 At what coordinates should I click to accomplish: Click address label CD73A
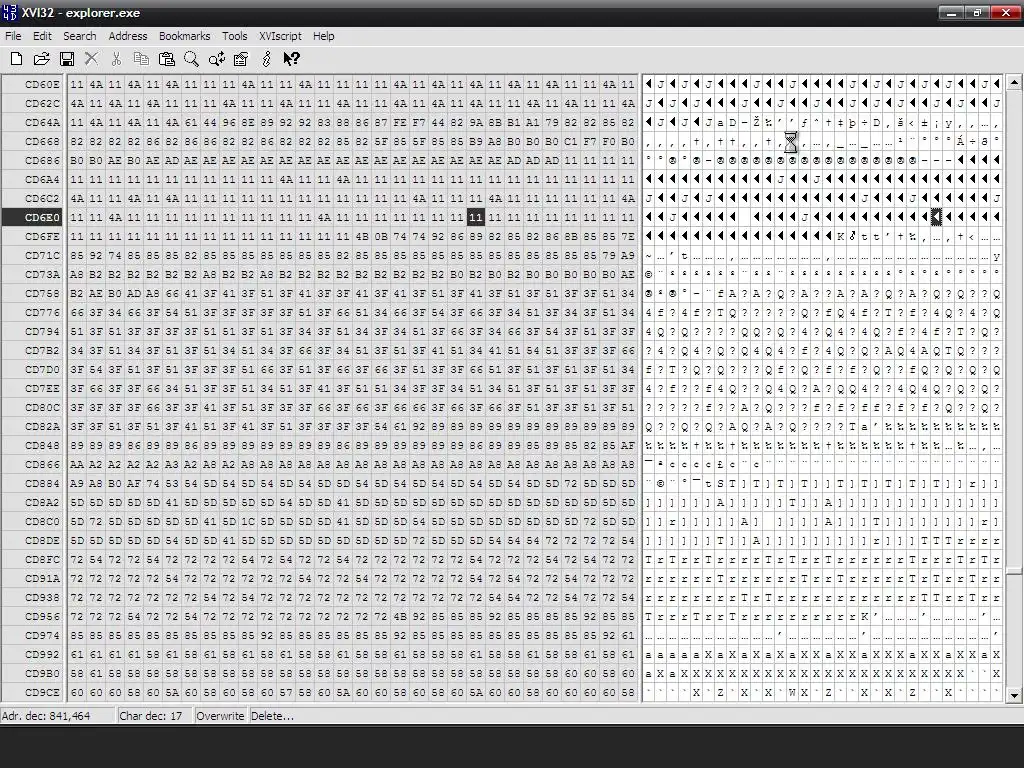42,274
